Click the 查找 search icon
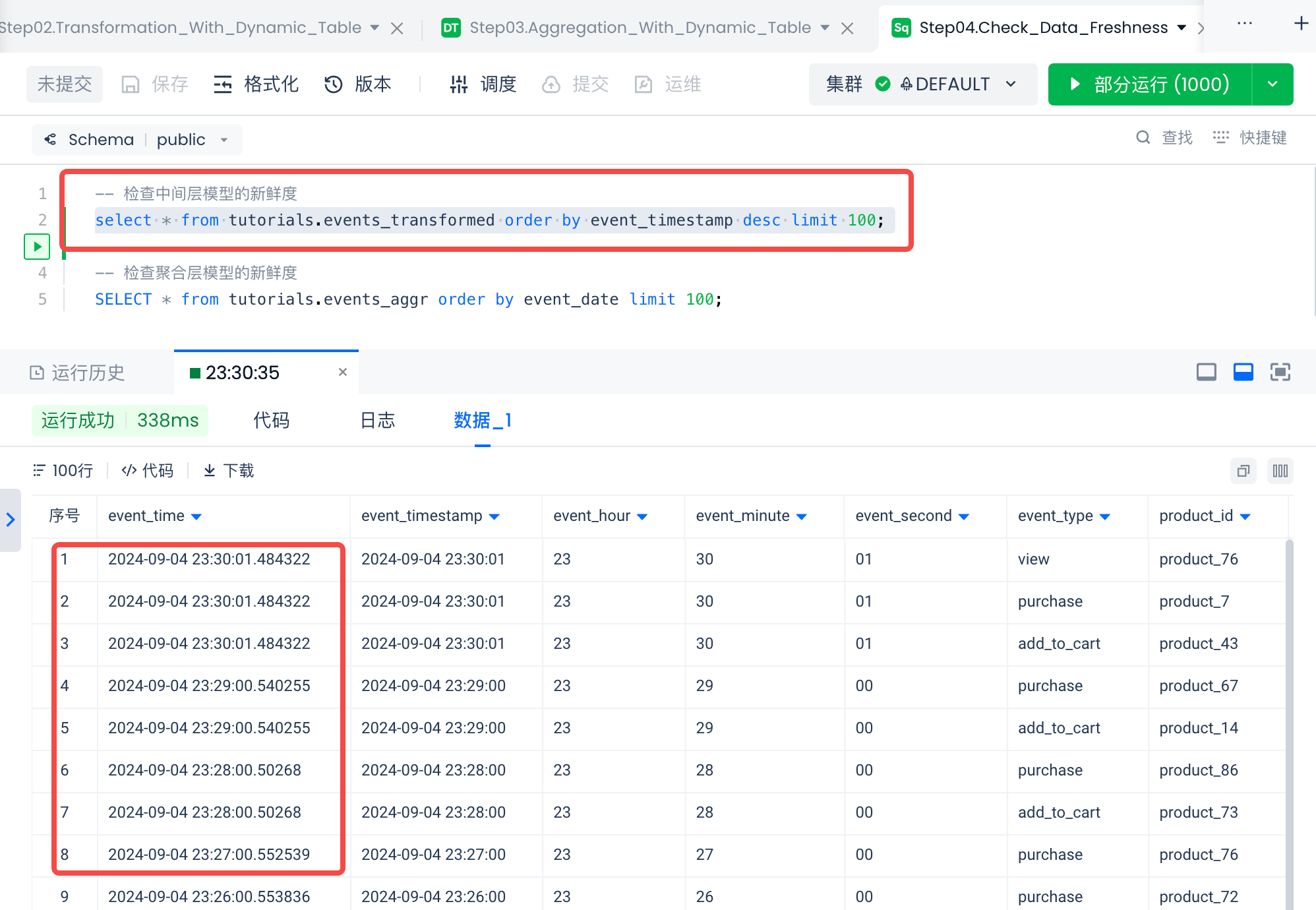1316x910 pixels. tap(1143, 137)
